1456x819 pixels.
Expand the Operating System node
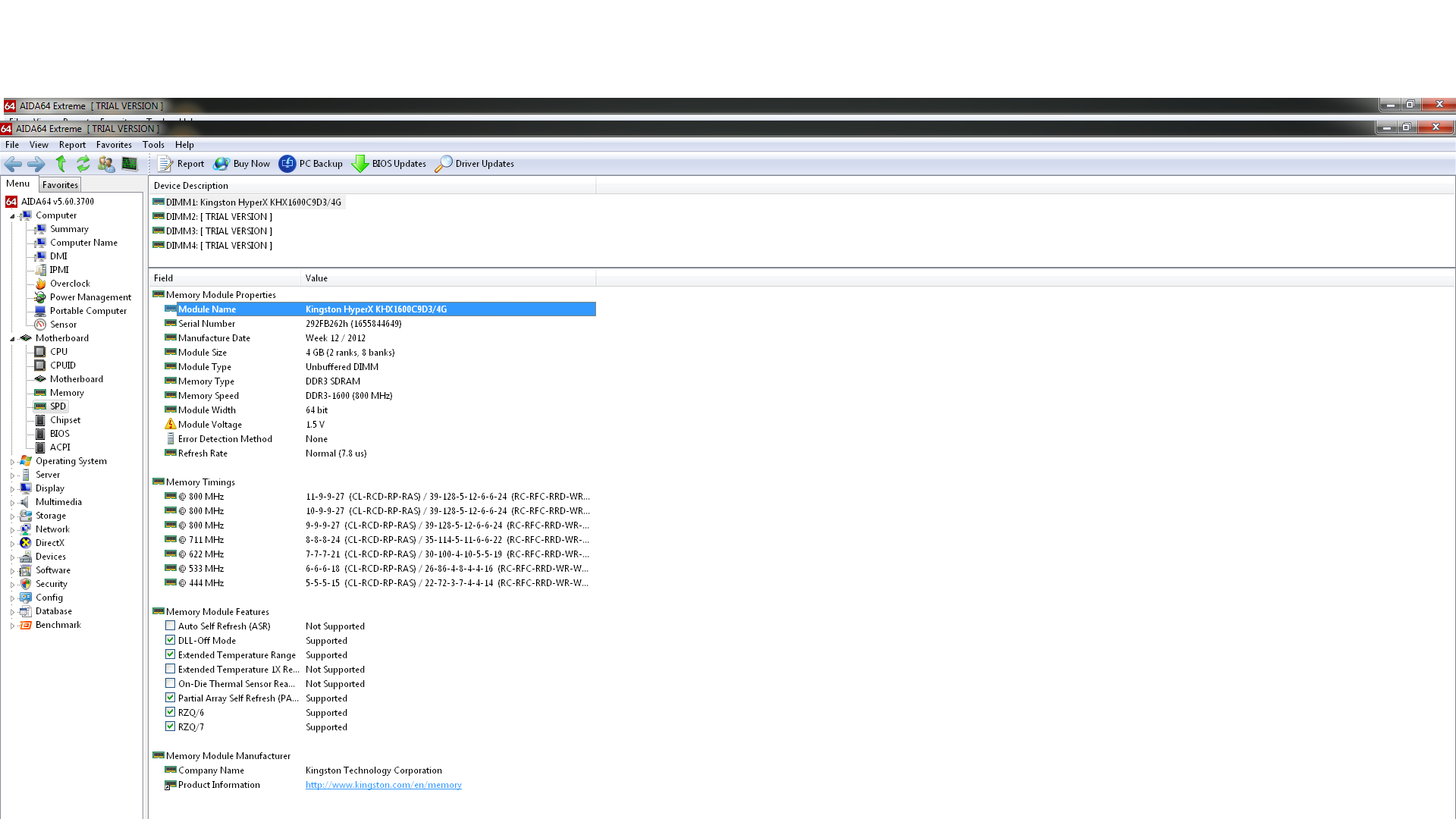point(12,462)
